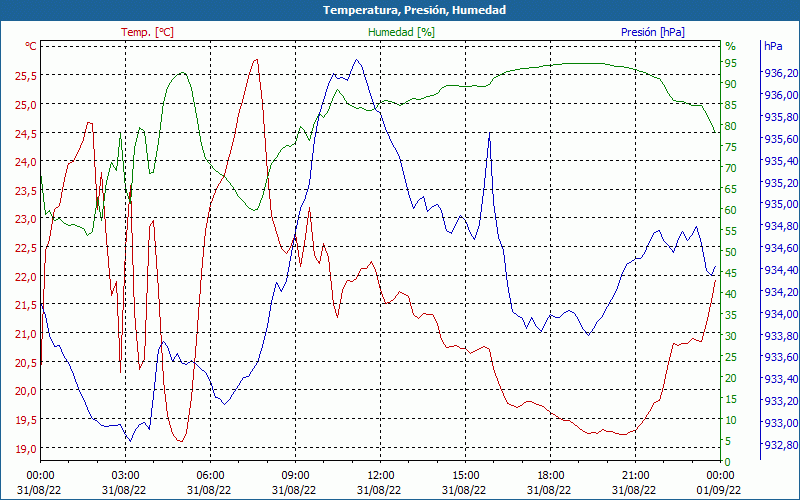Image resolution: width=800 pixels, height=500 pixels.
Task: Click the 19,5 temperature axis value
Action: pos(27,419)
